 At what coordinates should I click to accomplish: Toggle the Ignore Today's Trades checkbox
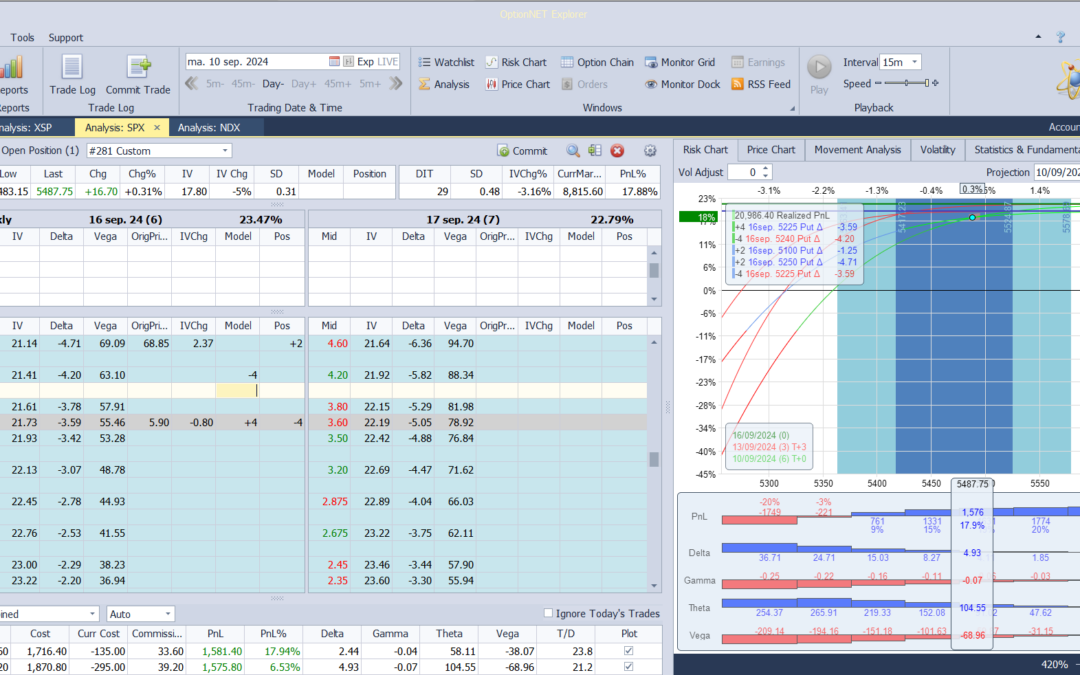[x=548, y=613]
